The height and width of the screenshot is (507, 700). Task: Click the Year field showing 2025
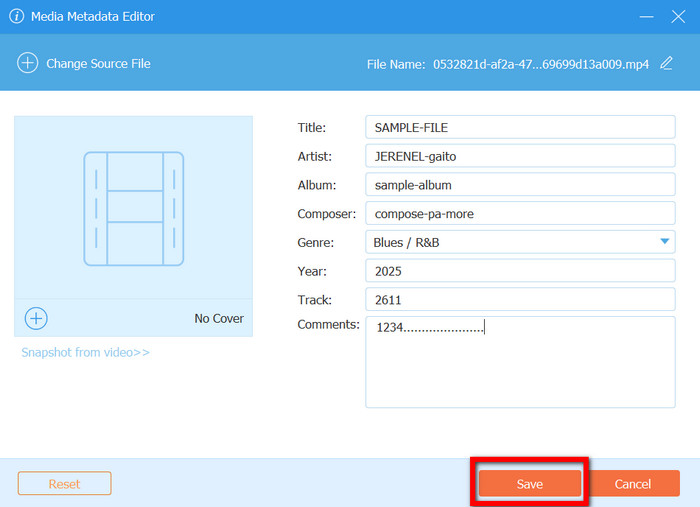[x=520, y=271]
